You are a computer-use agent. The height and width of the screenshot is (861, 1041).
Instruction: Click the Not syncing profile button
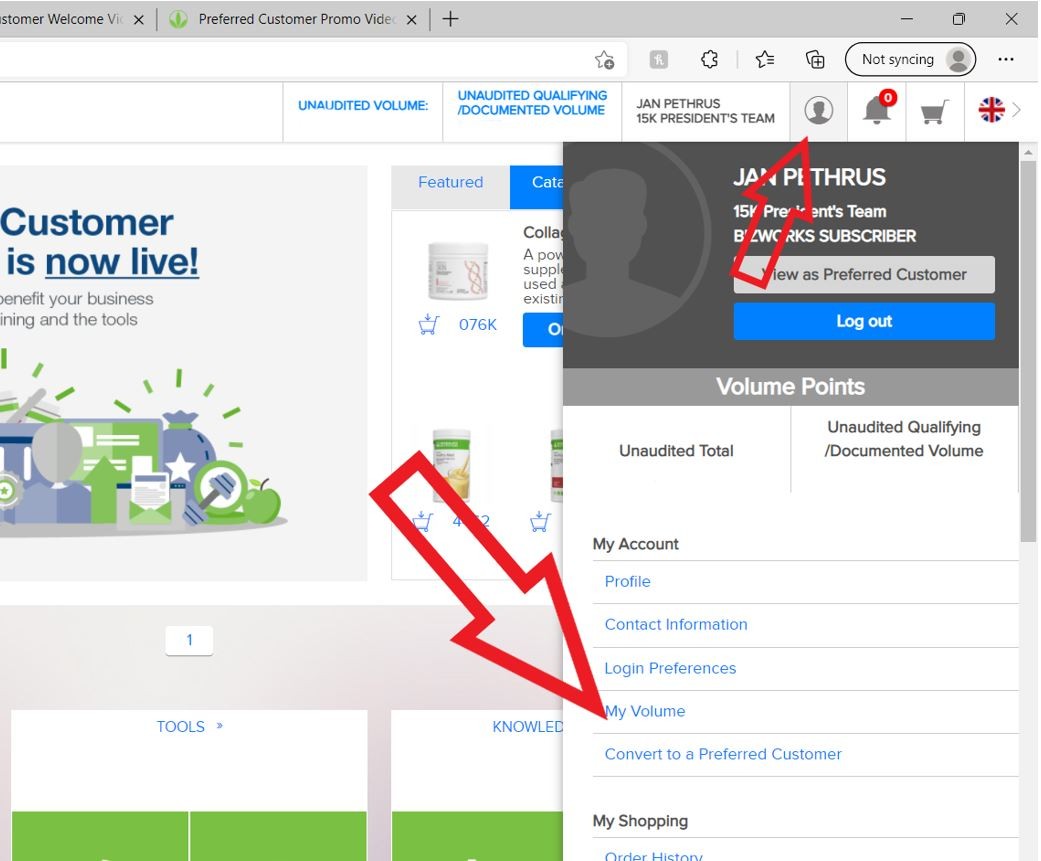point(910,60)
